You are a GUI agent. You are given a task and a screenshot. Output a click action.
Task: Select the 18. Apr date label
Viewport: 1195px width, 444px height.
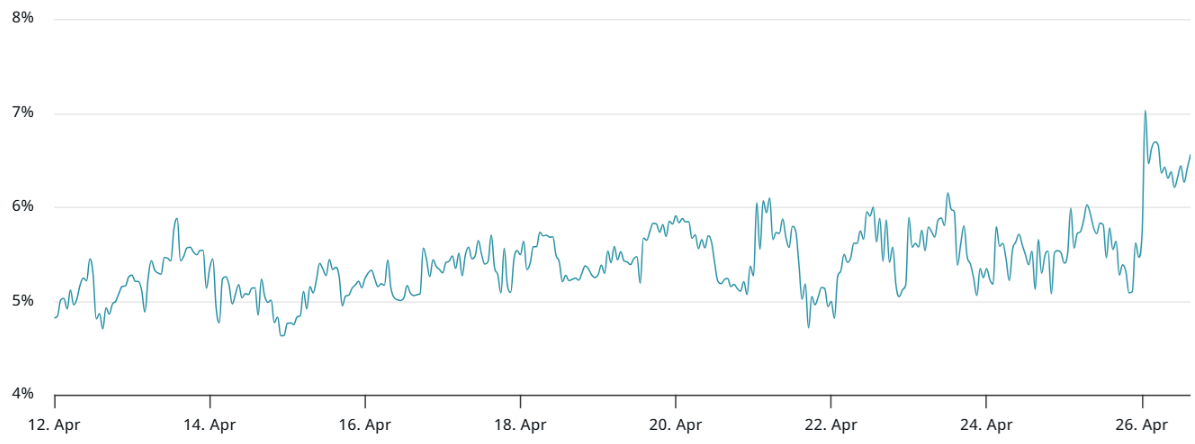tap(520, 425)
